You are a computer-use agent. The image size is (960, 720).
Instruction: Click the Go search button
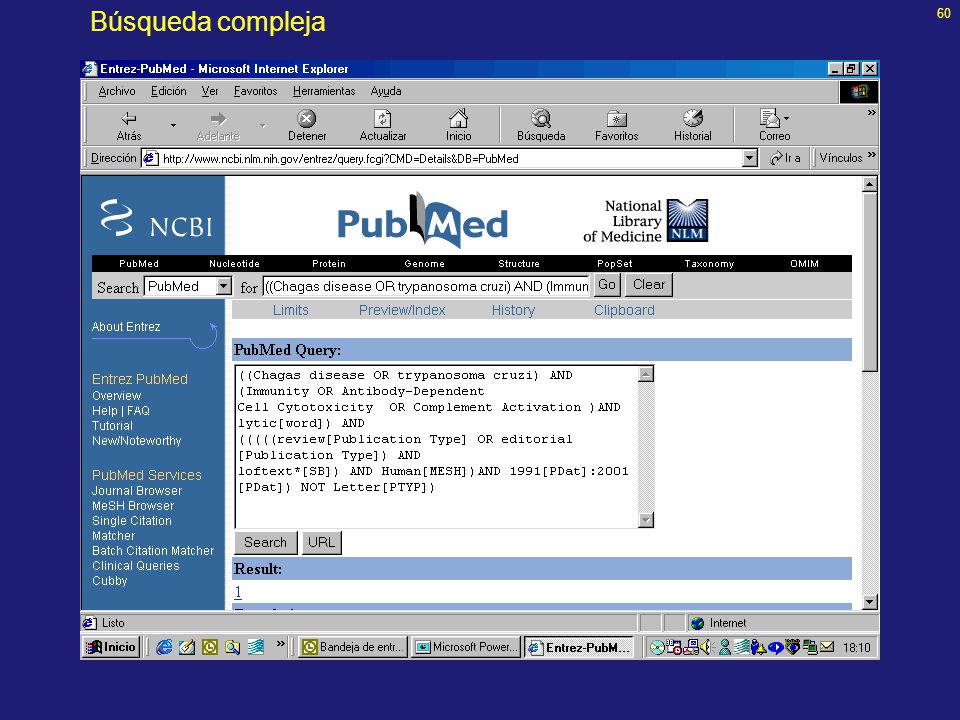pyautogui.click(x=607, y=285)
